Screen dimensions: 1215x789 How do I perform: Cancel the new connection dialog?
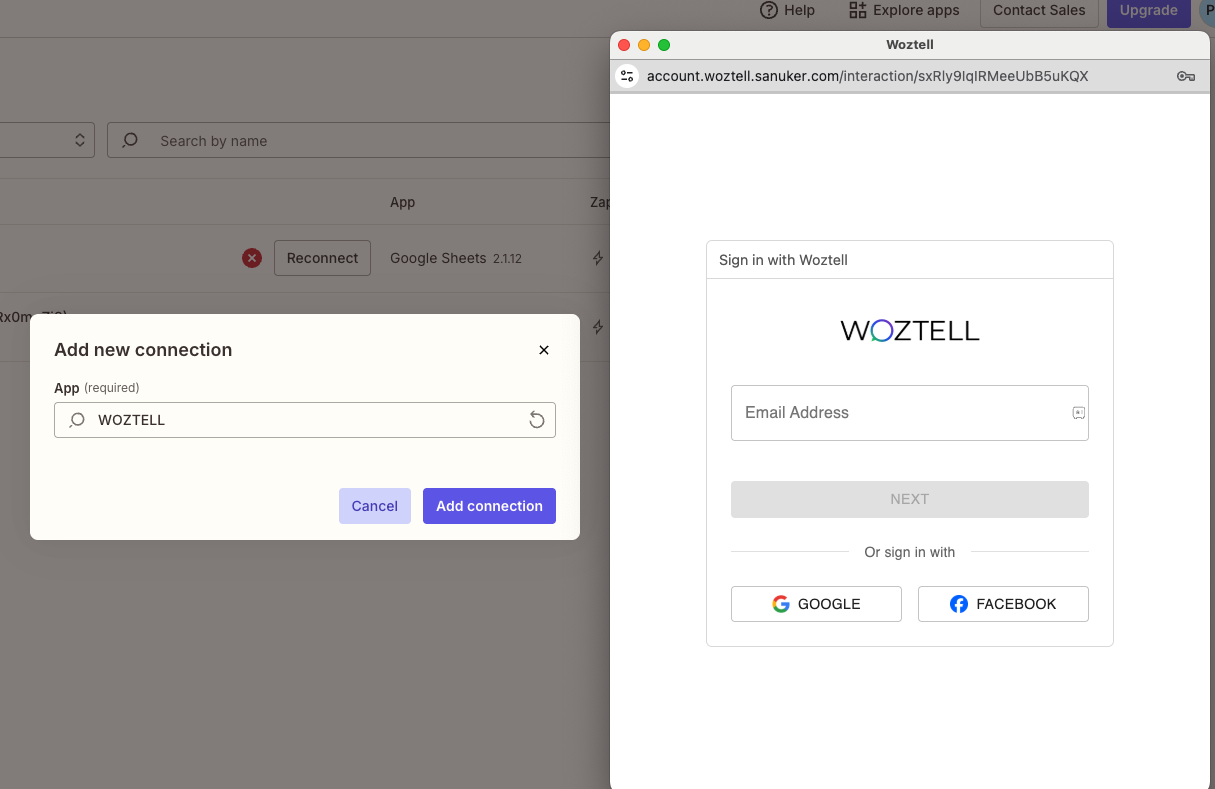coord(375,506)
